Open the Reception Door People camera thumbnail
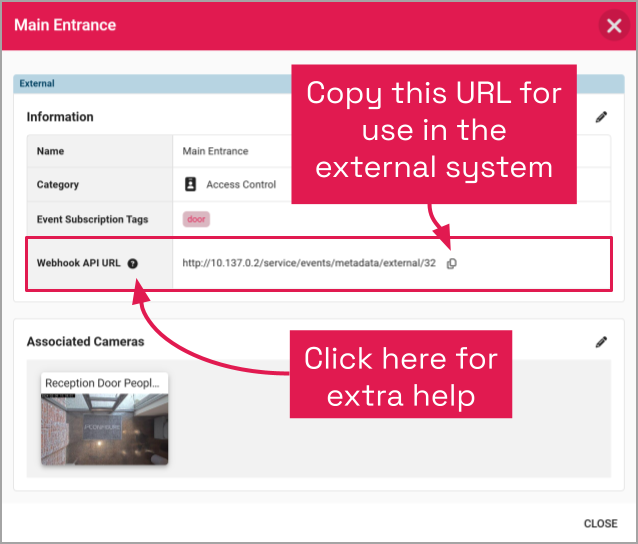Viewport: 638px width, 544px height. pos(105,429)
